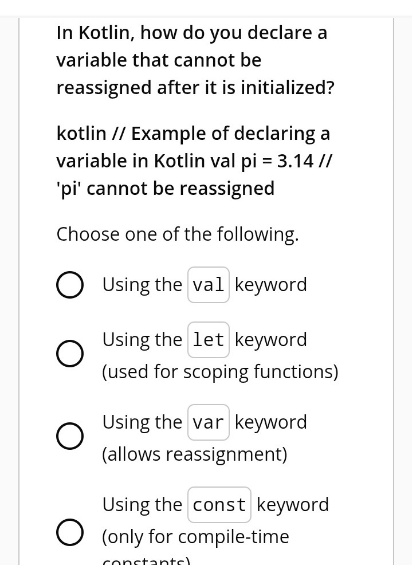Click 'Using the' text in let option
Screen dimensions: 412x565
(142, 339)
